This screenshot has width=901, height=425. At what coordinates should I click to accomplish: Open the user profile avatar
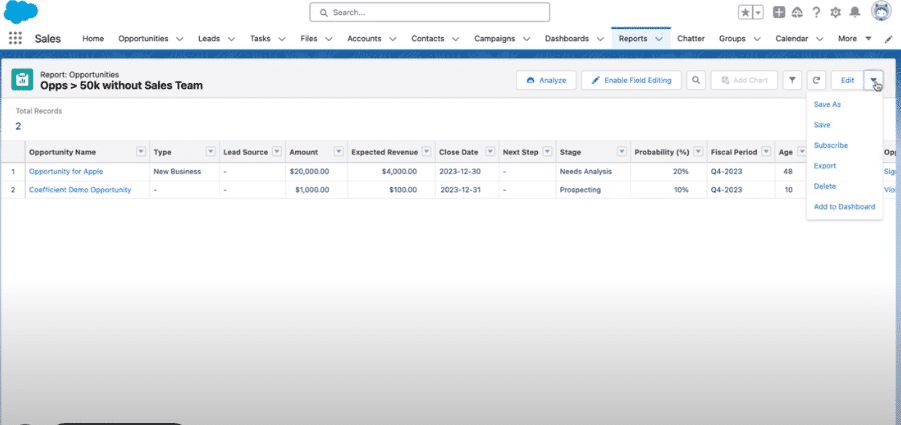click(x=881, y=11)
